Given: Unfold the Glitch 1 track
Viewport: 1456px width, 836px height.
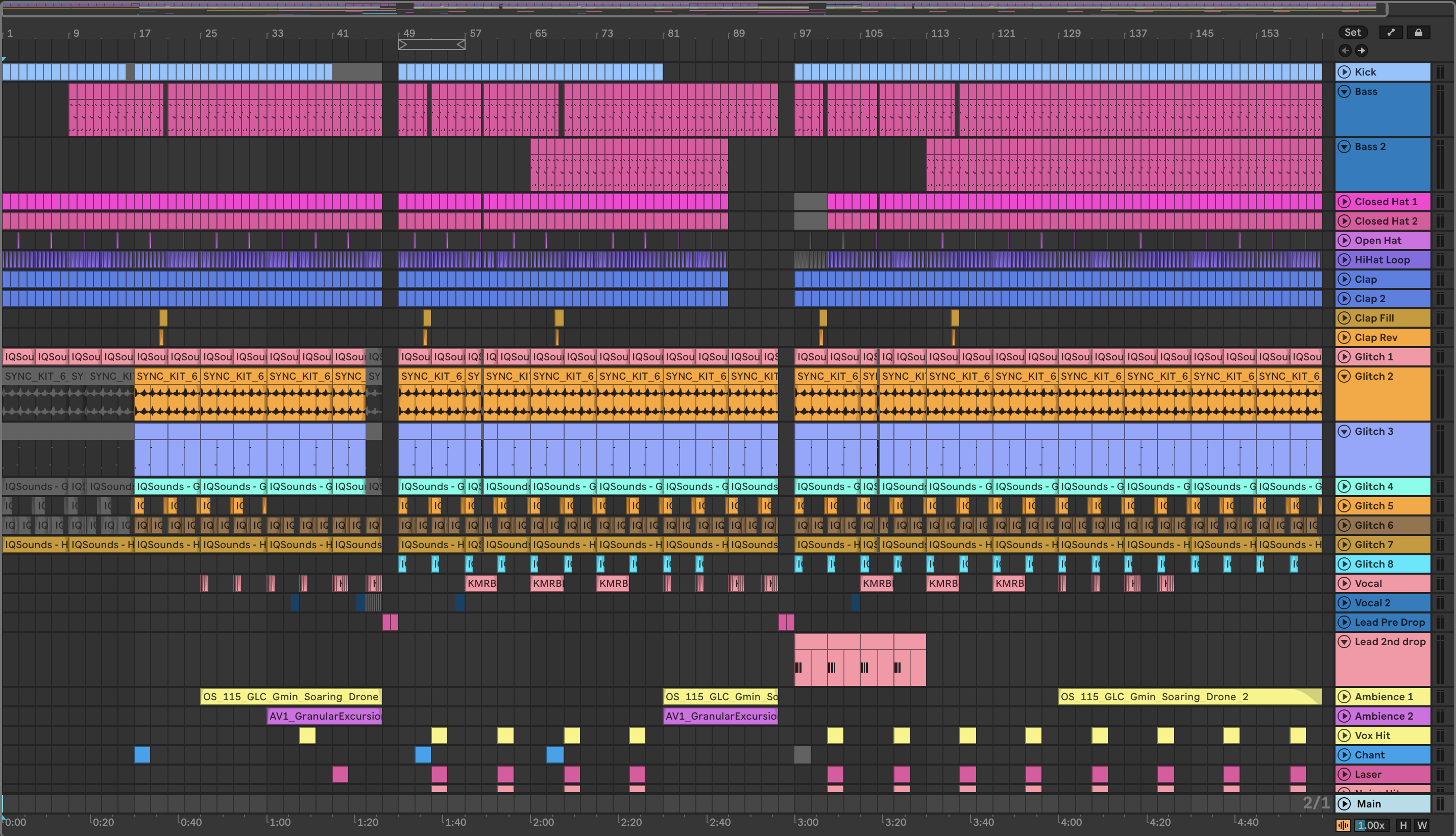Looking at the screenshot, I should coord(1344,357).
